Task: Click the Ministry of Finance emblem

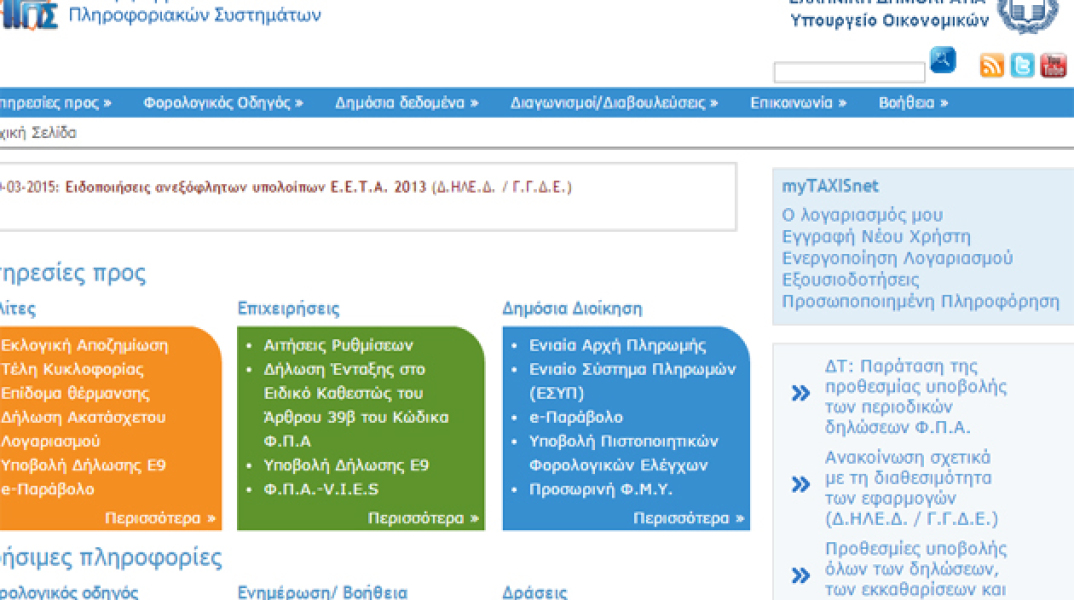Action: tap(1027, 15)
